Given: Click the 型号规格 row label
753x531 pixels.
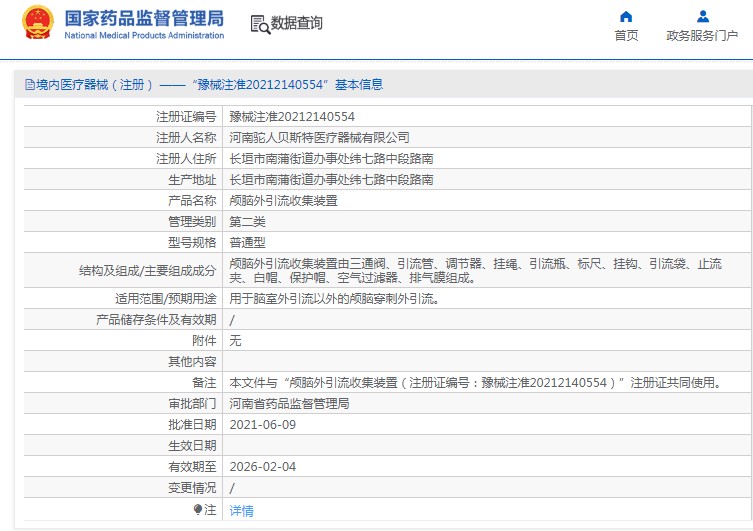Looking at the screenshot, I should (192, 242).
